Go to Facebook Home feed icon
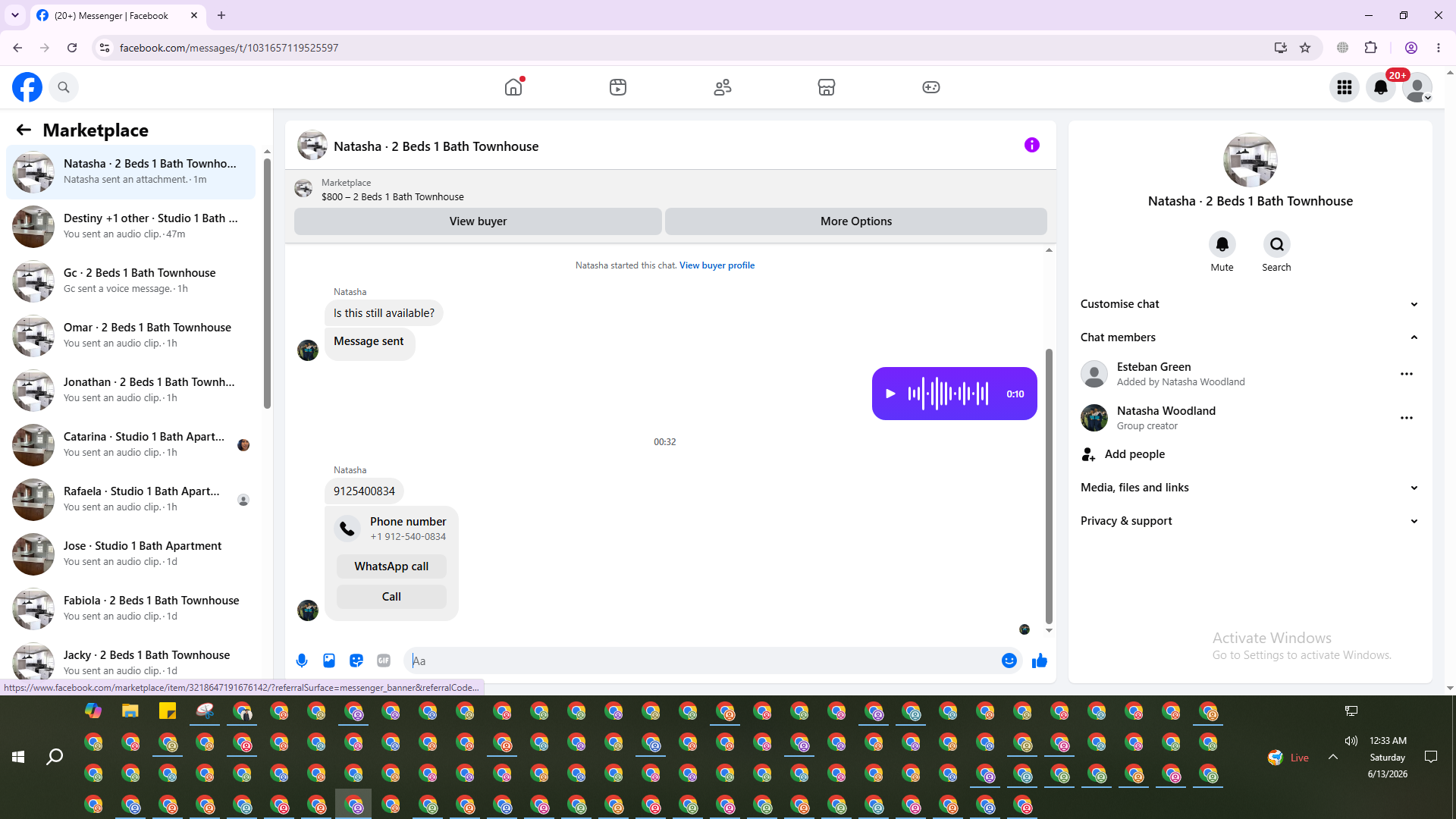This screenshot has width=1456, height=819. (x=513, y=87)
